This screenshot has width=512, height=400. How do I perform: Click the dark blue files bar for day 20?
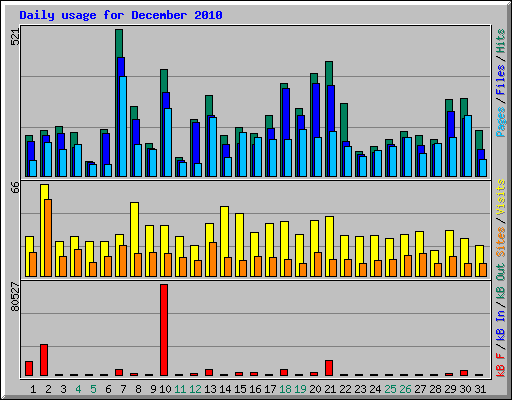tap(316, 110)
